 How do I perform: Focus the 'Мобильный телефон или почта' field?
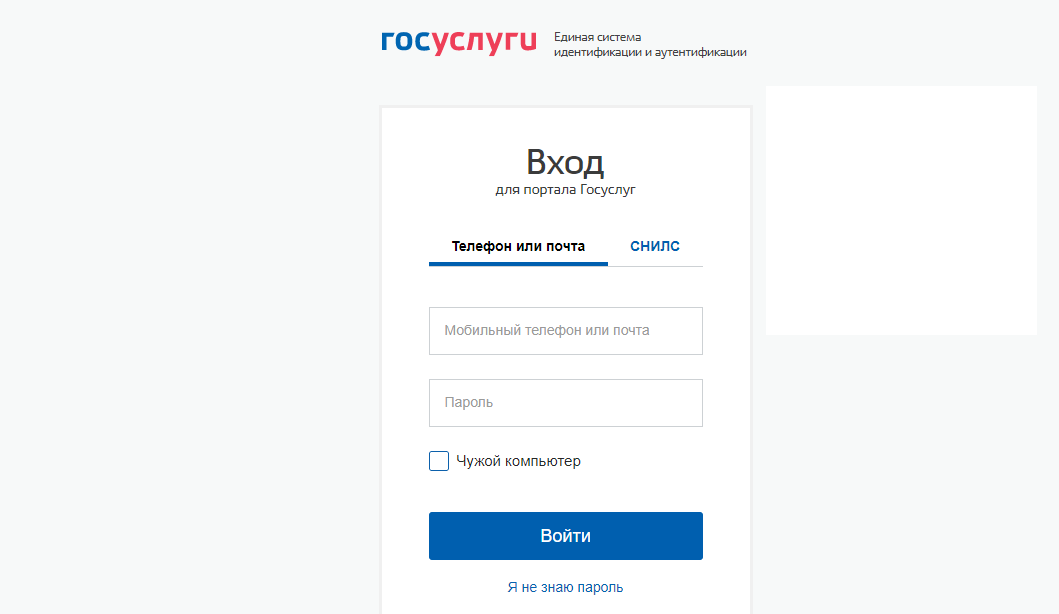coord(565,331)
